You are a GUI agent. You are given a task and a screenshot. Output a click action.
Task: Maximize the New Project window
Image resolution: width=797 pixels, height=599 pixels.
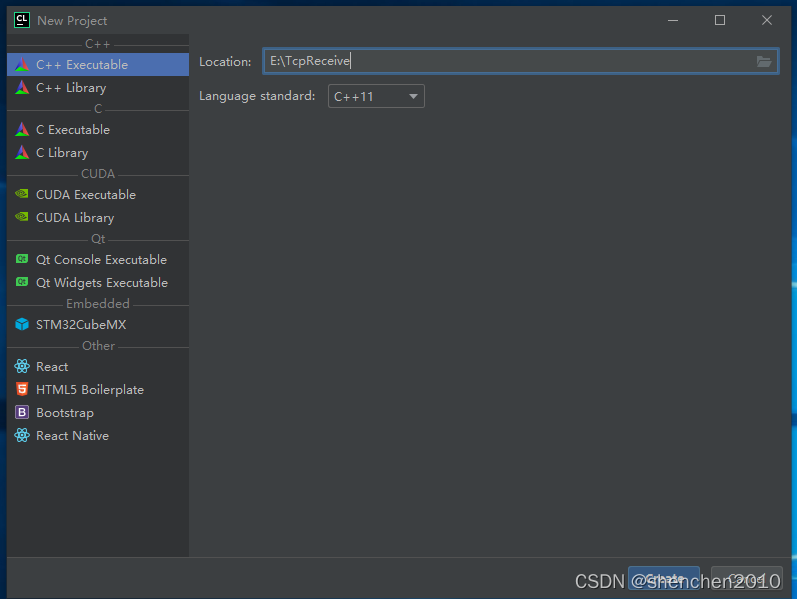[720, 20]
